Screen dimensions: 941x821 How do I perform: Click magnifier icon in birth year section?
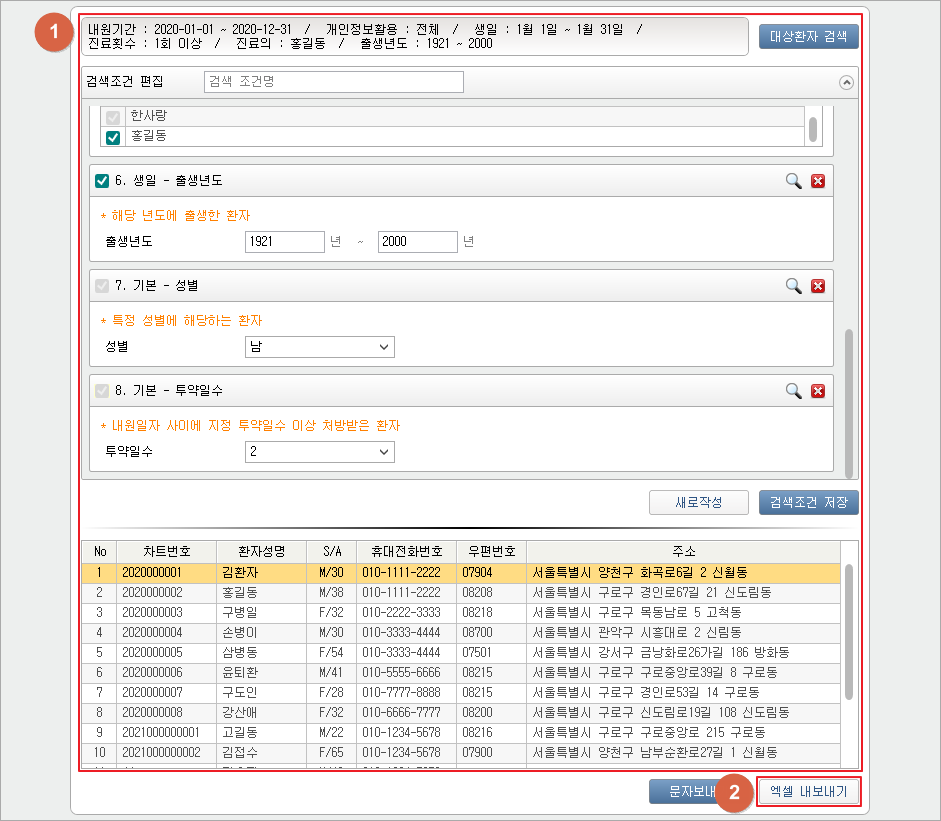click(x=793, y=181)
